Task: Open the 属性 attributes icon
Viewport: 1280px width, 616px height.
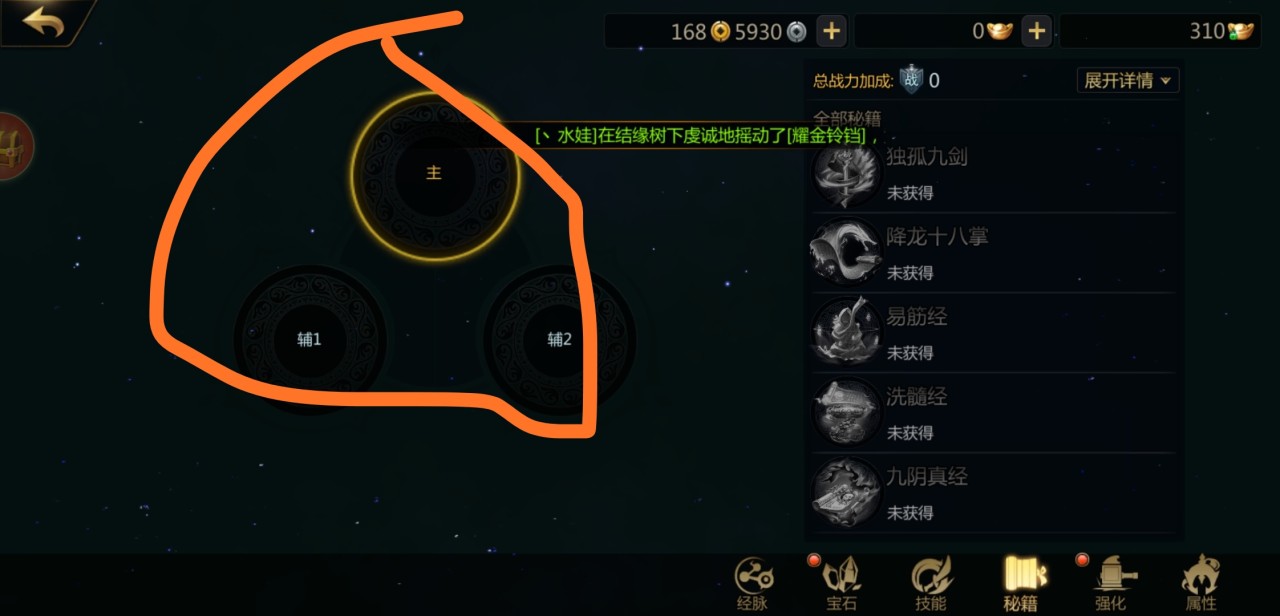Action: 1200,583
